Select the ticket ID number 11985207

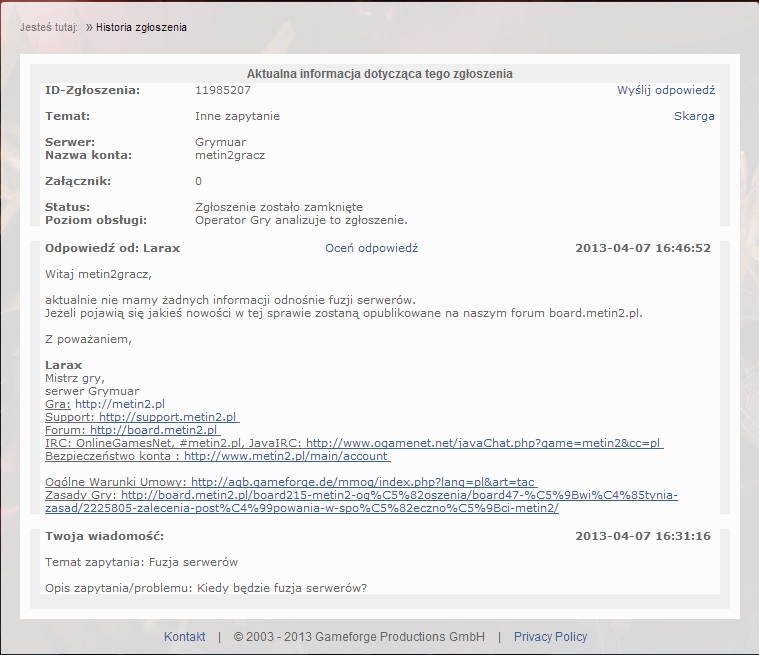coord(223,91)
